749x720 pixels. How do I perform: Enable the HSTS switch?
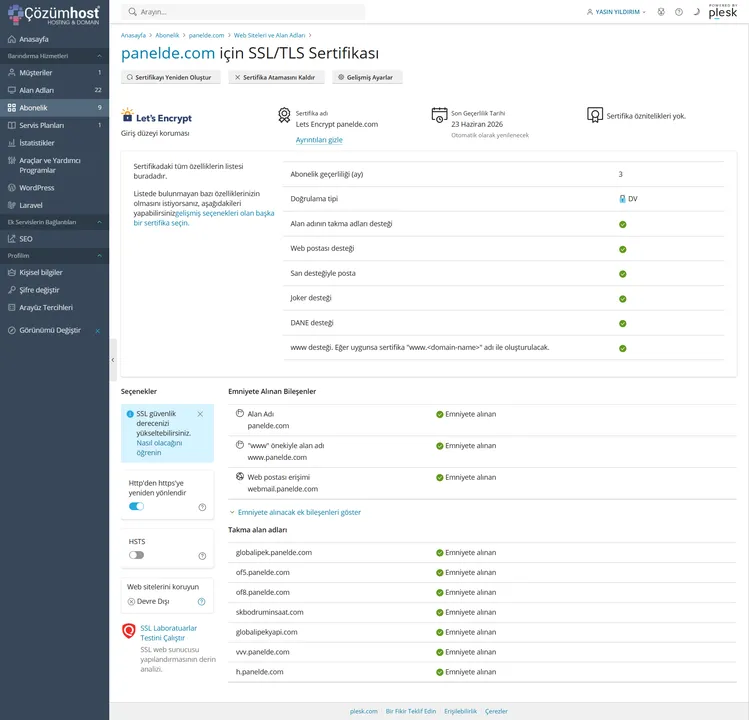click(x=136, y=555)
